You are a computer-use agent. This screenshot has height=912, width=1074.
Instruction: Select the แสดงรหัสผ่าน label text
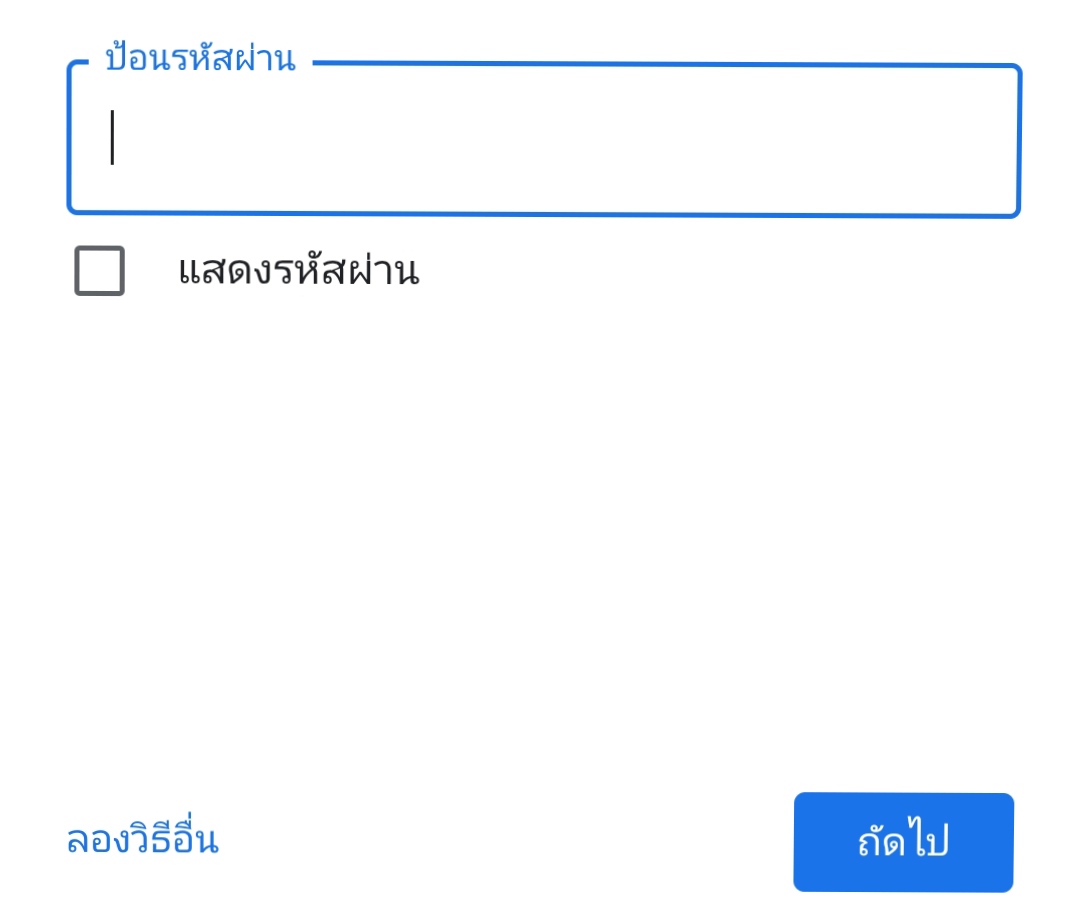299,271
